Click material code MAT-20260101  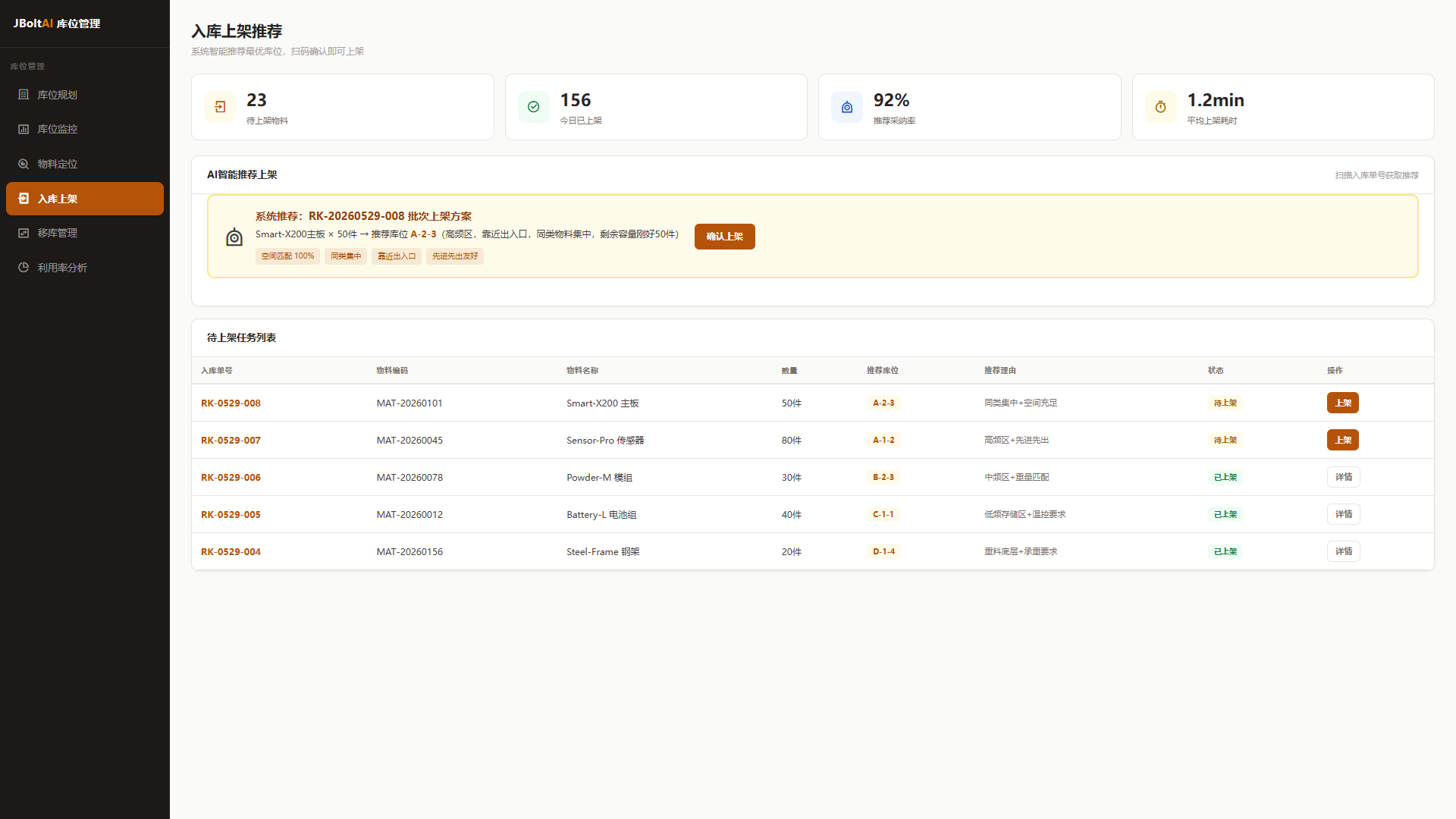tap(409, 403)
